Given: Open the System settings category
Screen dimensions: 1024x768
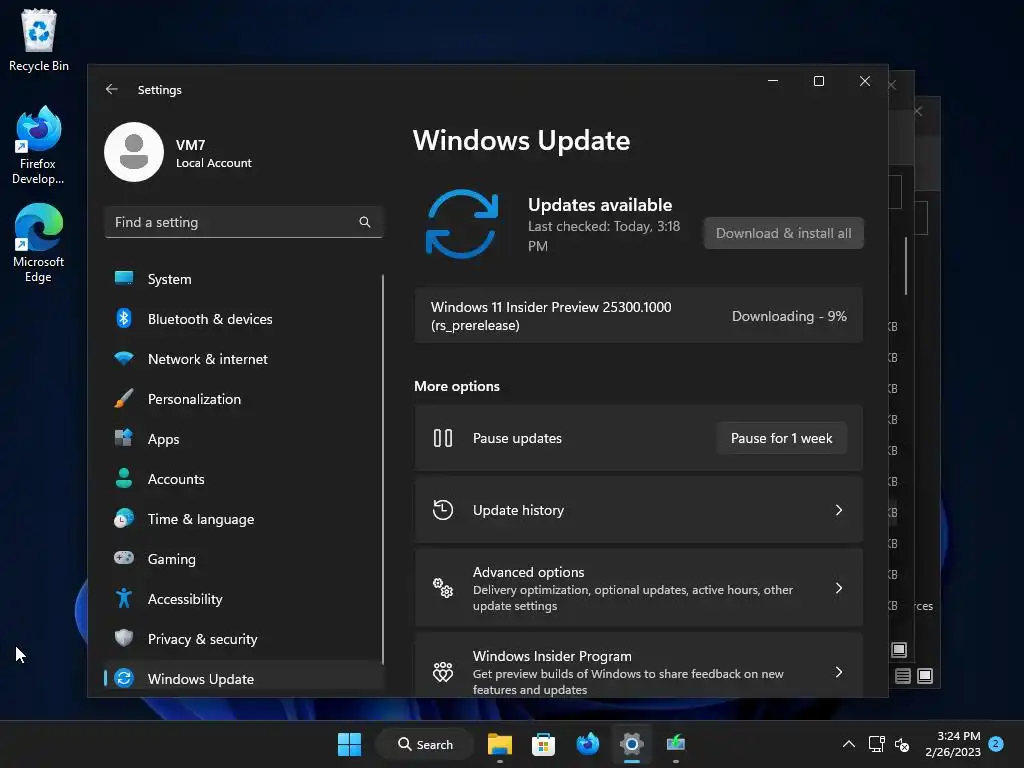Looking at the screenshot, I should (x=243, y=279).
